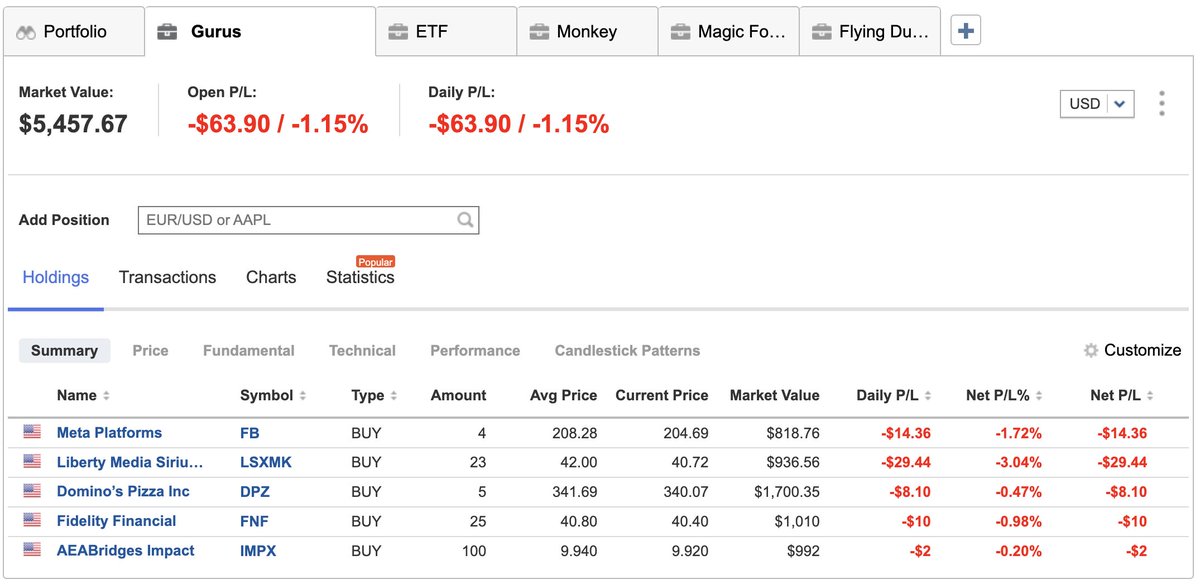Click the US flag beside Meta Platforms

pyautogui.click(x=33, y=432)
